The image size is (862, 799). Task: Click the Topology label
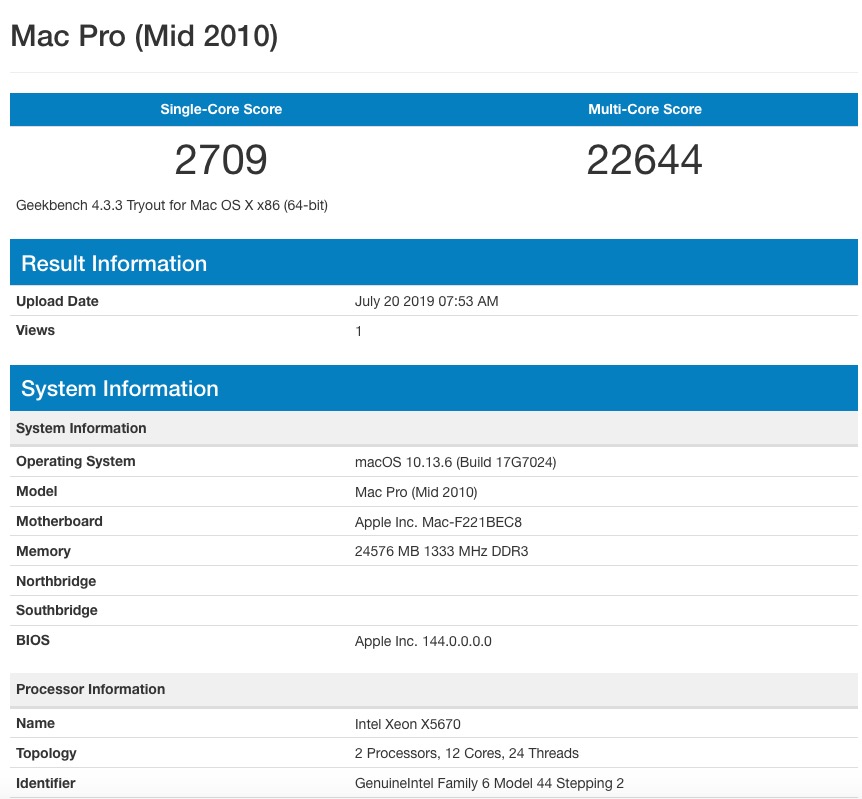tap(46, 753)
